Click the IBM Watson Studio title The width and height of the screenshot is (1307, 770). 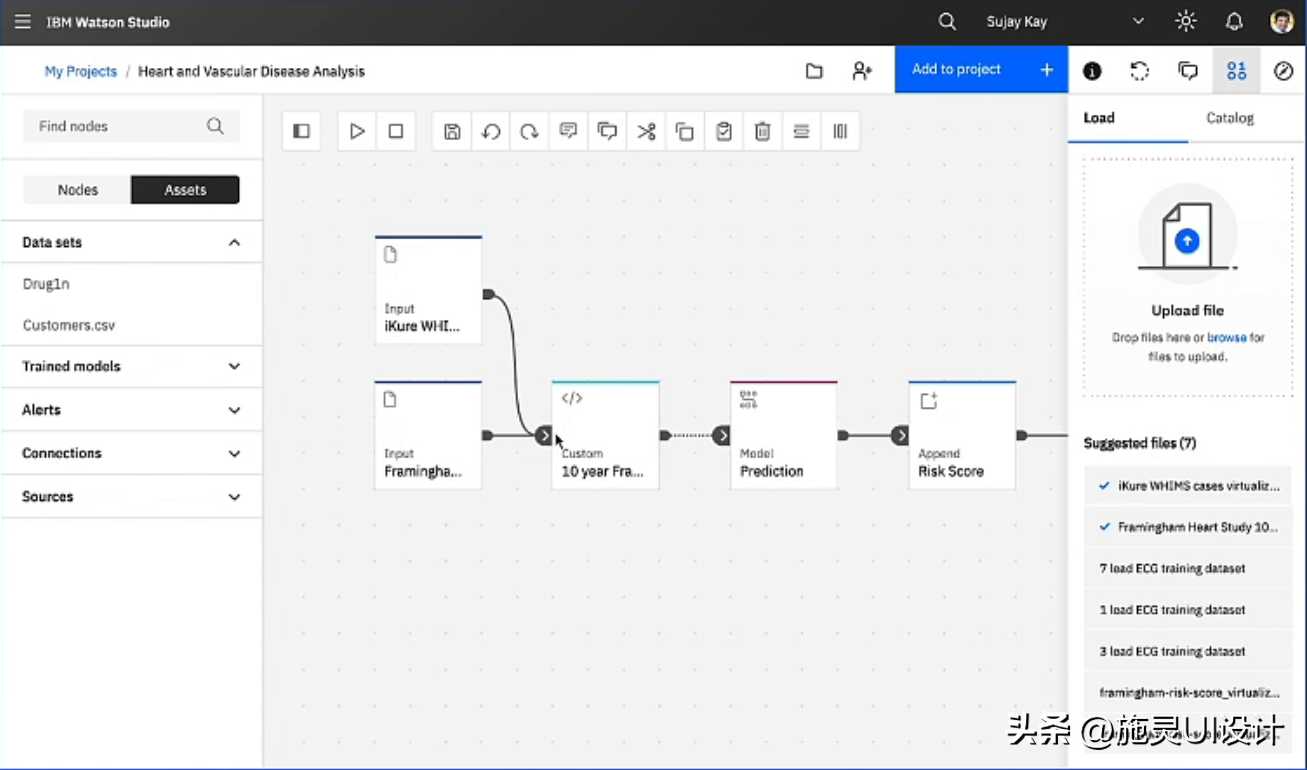click(x=108, y=21)
